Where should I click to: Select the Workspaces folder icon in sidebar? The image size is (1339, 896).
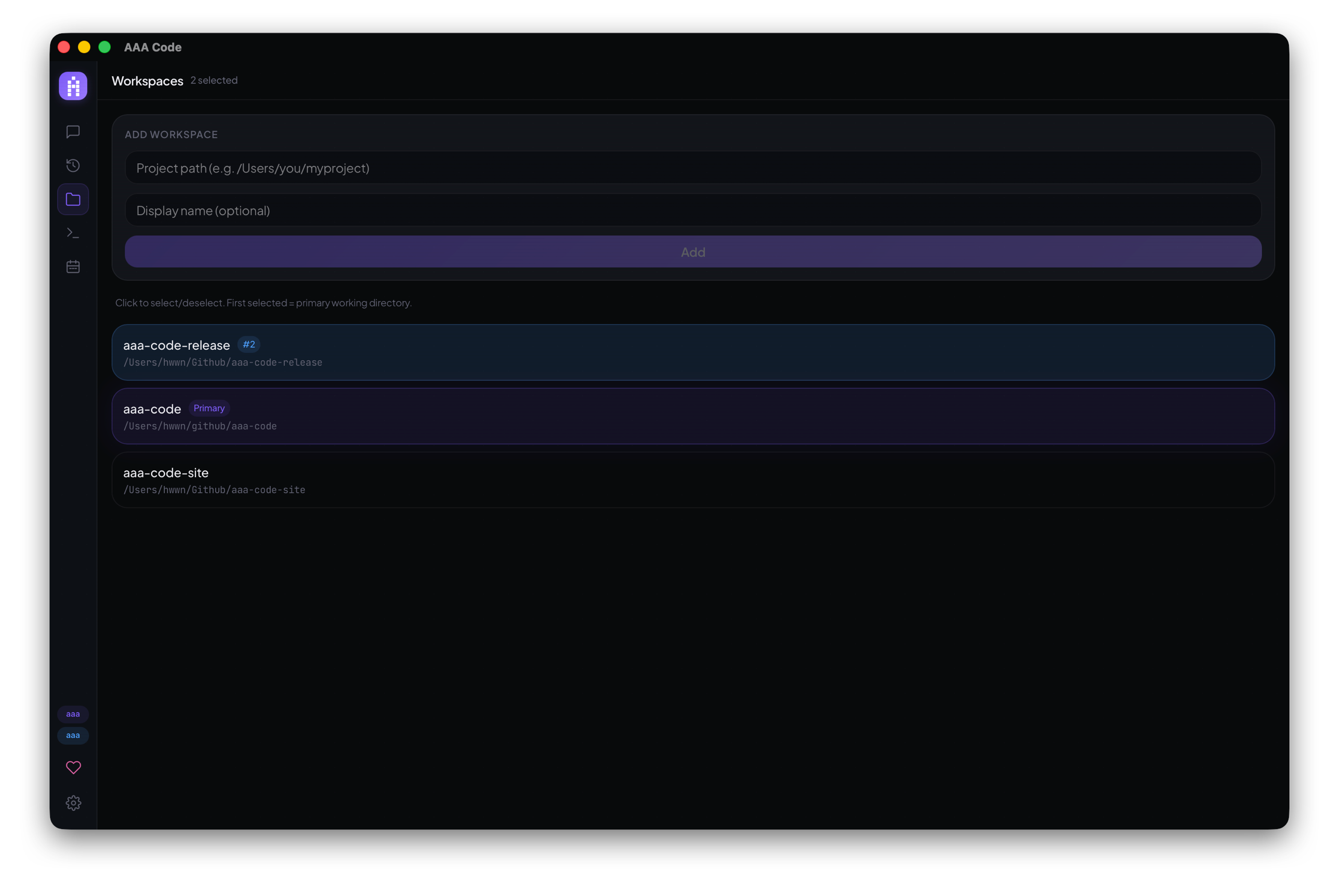pos(73,200)
